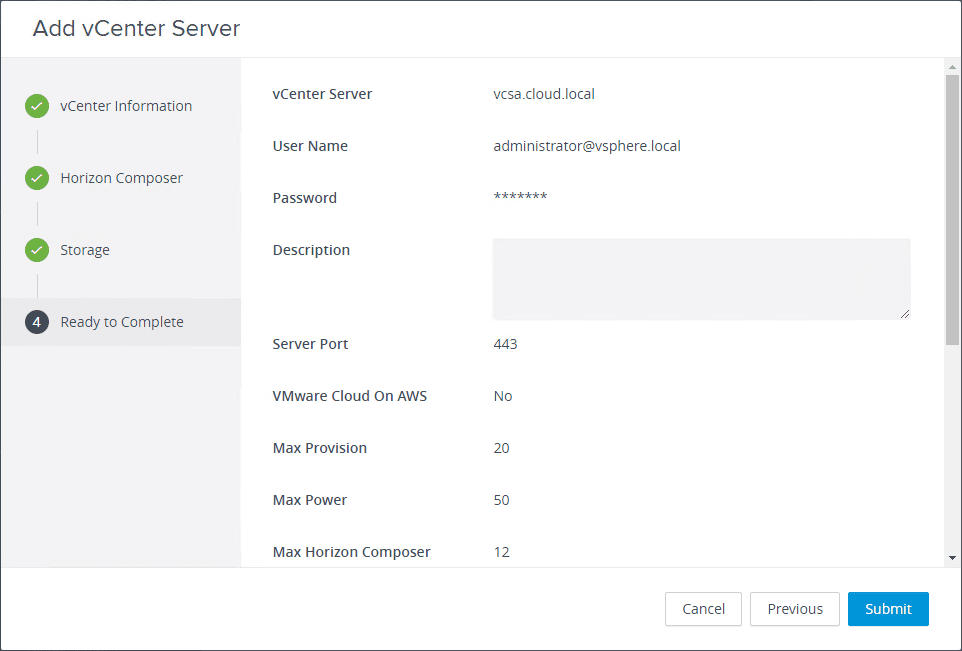Cancel the Add vCenter Server wizard

[703, 609]
